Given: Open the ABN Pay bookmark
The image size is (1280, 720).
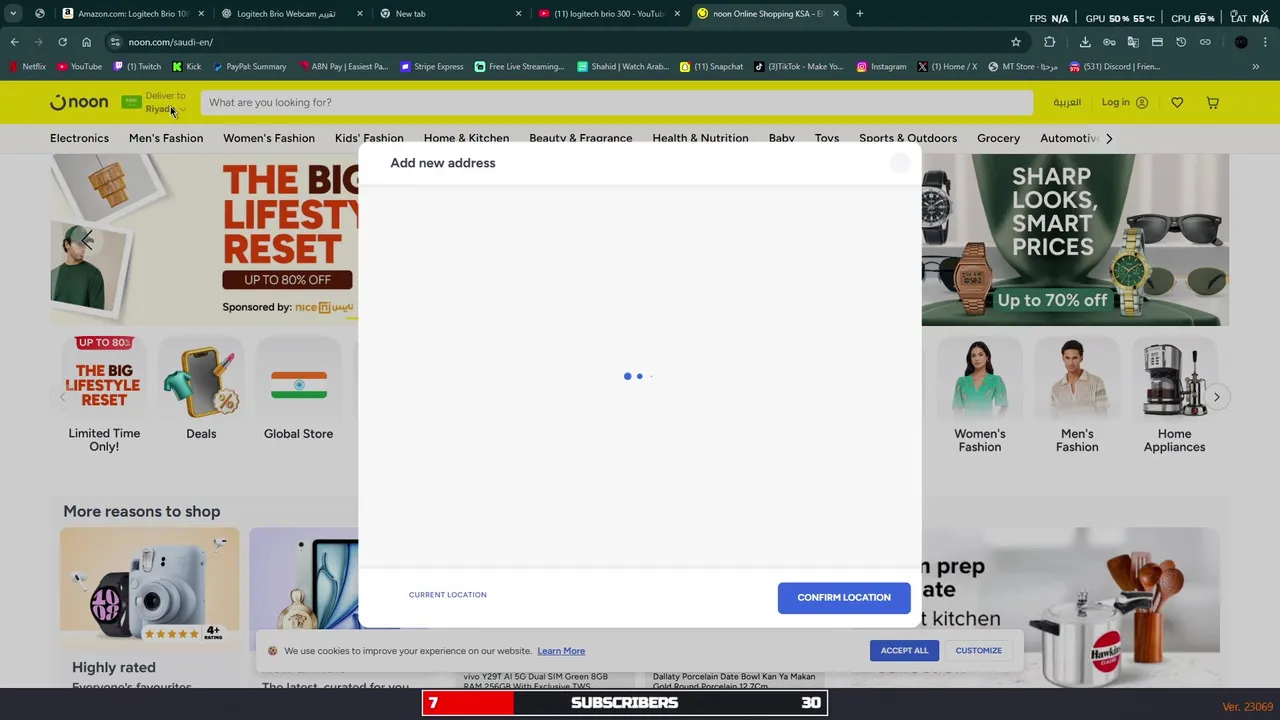Looking at the screenshot, I should click(343, 66).
